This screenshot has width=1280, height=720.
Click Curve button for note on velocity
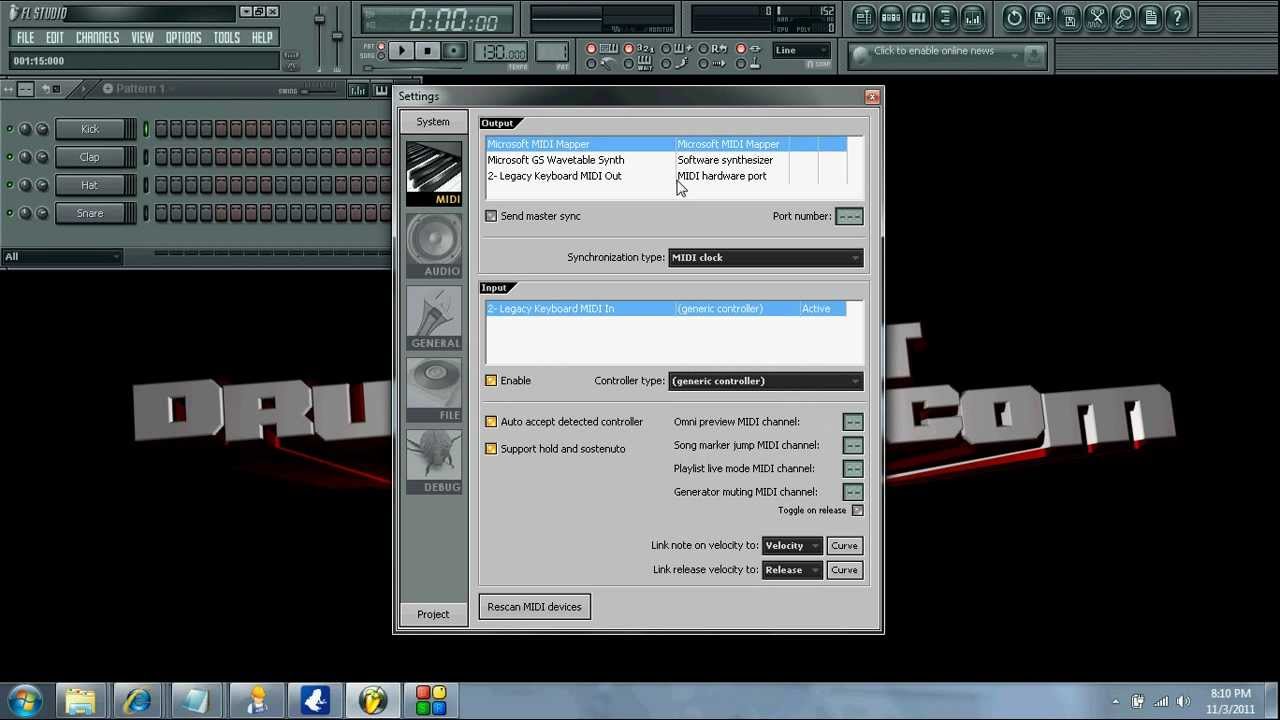pyautogui.click(x=844, y=546)
